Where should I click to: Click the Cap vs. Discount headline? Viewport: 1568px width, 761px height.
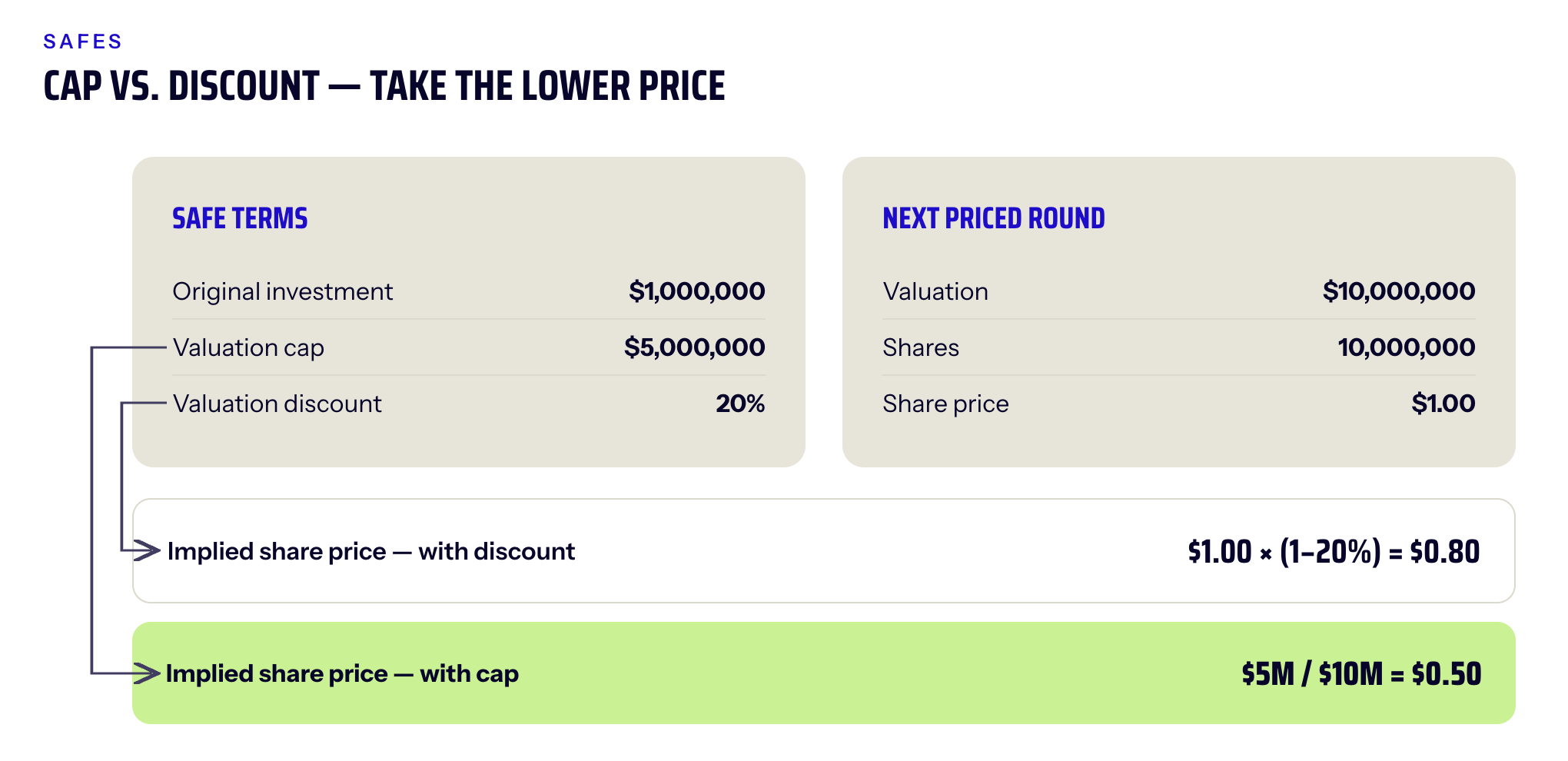point(384,86)
